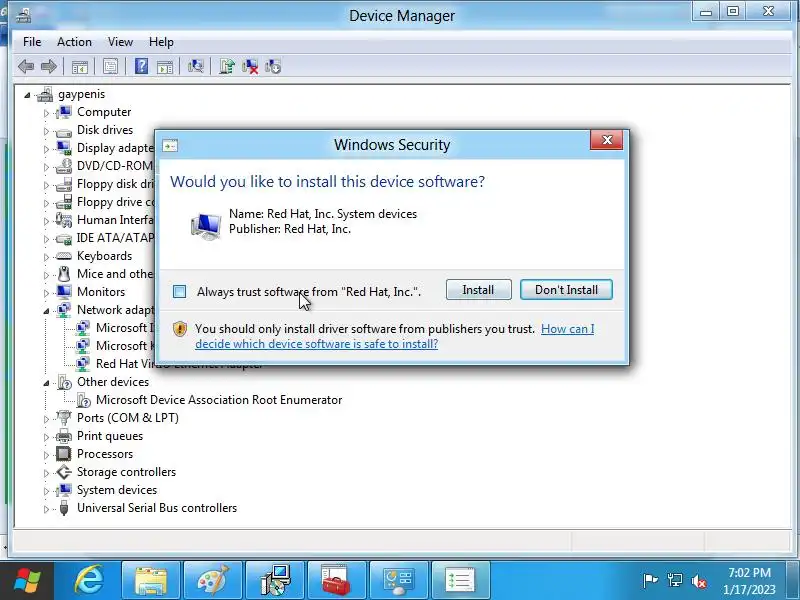Select the System devices tree item
Image resolution: width=800 pixels, height=600 pixels.
pyautogui.click(x=117, y=490)
